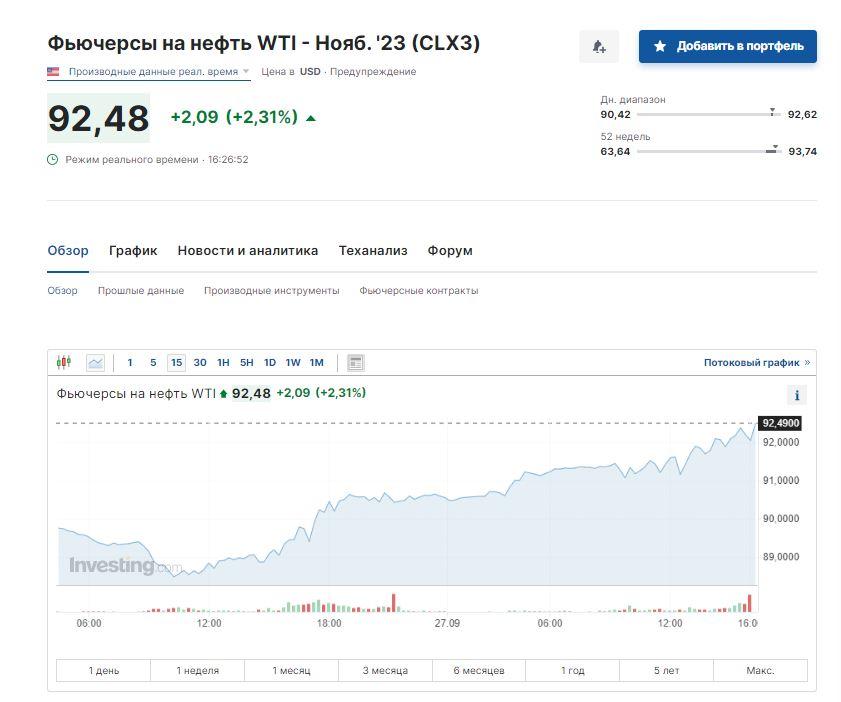This screenshot has width=841, height=702.
Task: Select the area chart type icon
Action: 95,362
